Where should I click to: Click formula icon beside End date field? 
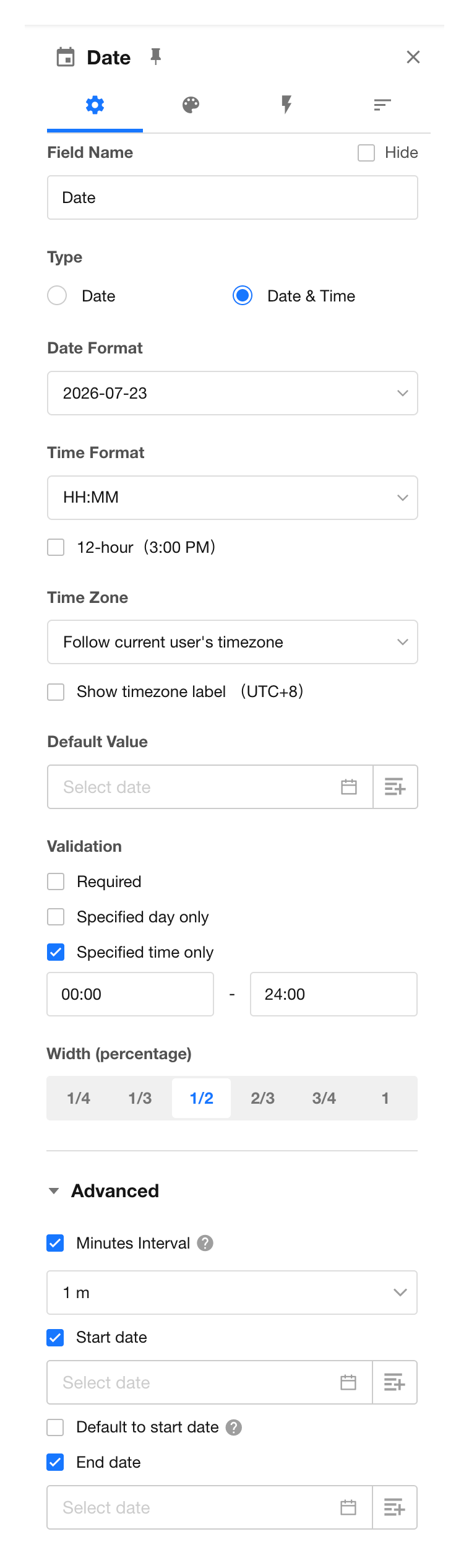395,1507
